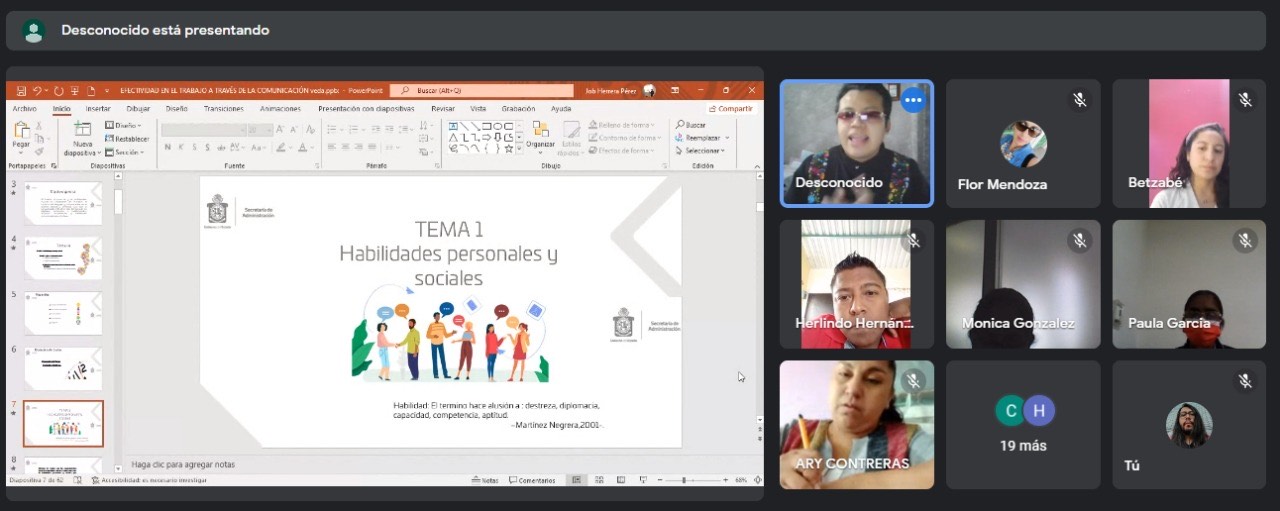This screenshot has height=511, width=1280.
Task: Open the Insertar ribbon tab
Action: tap(98, 109)
